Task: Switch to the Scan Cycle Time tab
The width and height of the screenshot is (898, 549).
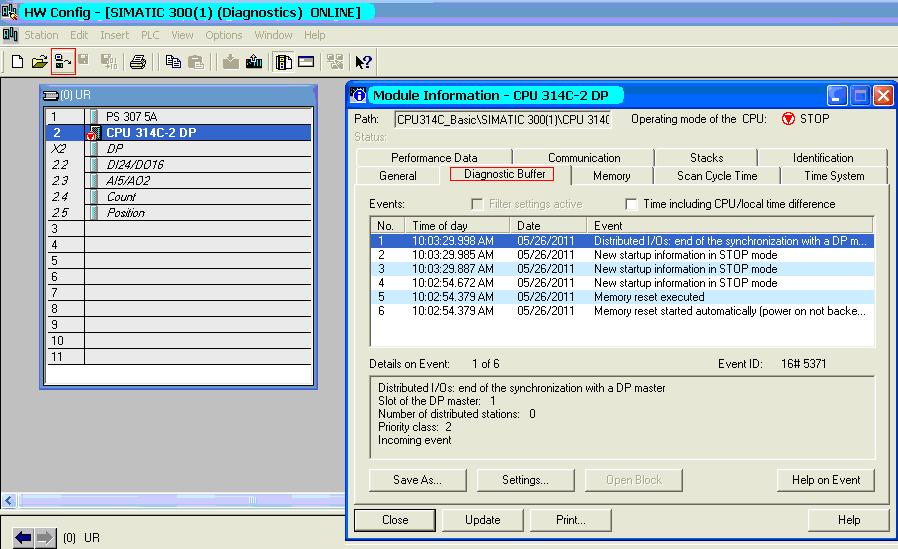Action: pyautogui.click(x=717, y=176)
